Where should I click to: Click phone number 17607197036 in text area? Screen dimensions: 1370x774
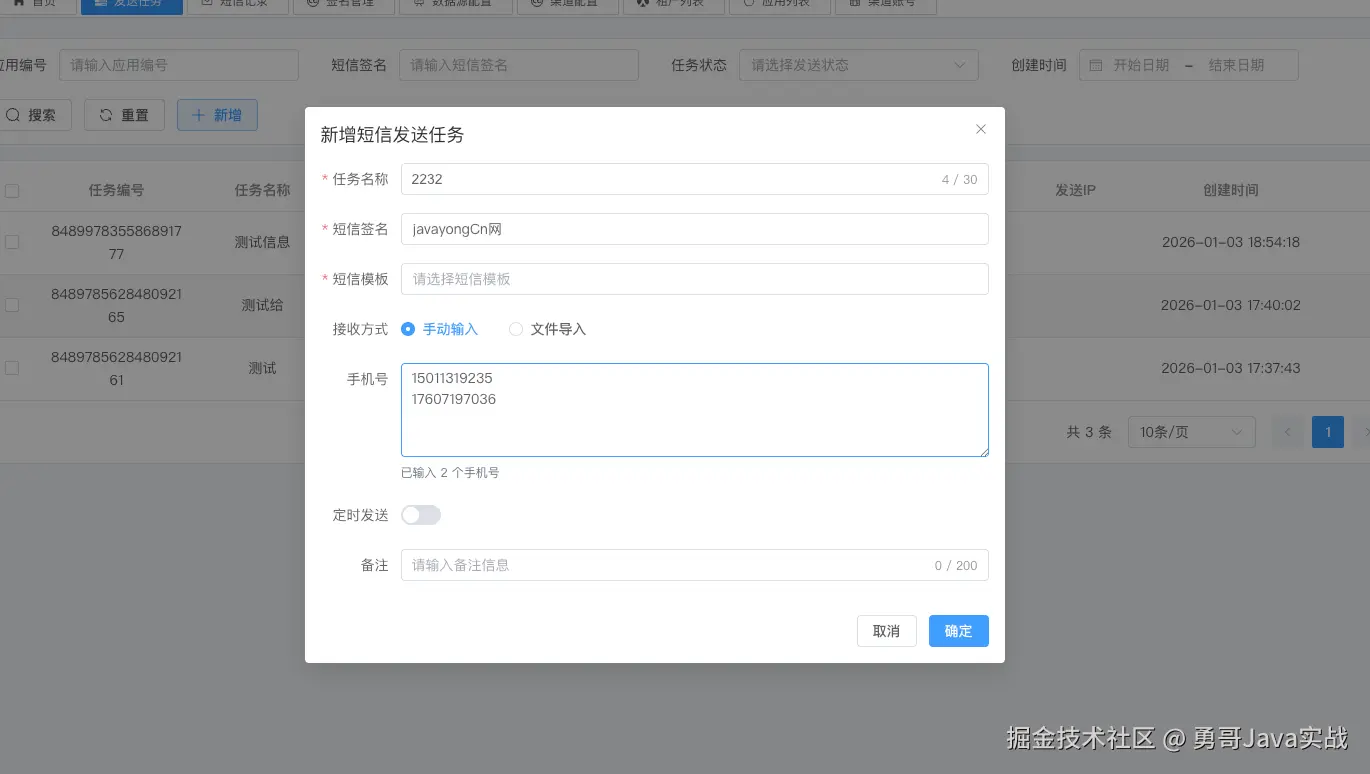click(x=454, y=399)
